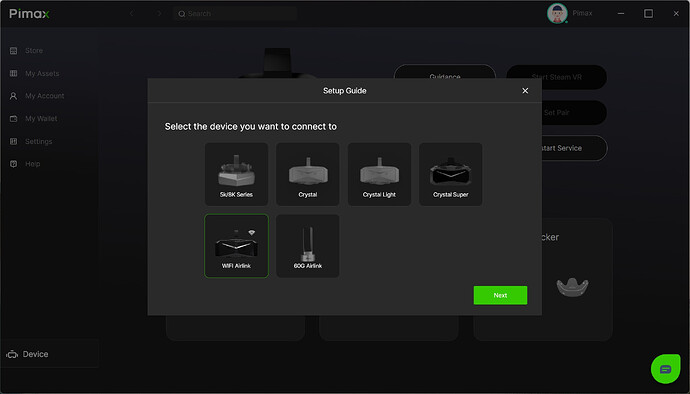The image size is (690, 394).
Task: Open My Account page icon
Action: pyautogui.click(x=13, y=96)
